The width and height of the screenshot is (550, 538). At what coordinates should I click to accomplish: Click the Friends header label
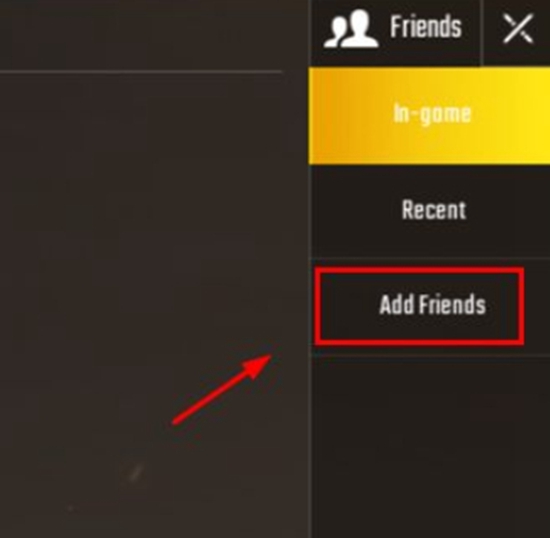click(x=426, y=27)
